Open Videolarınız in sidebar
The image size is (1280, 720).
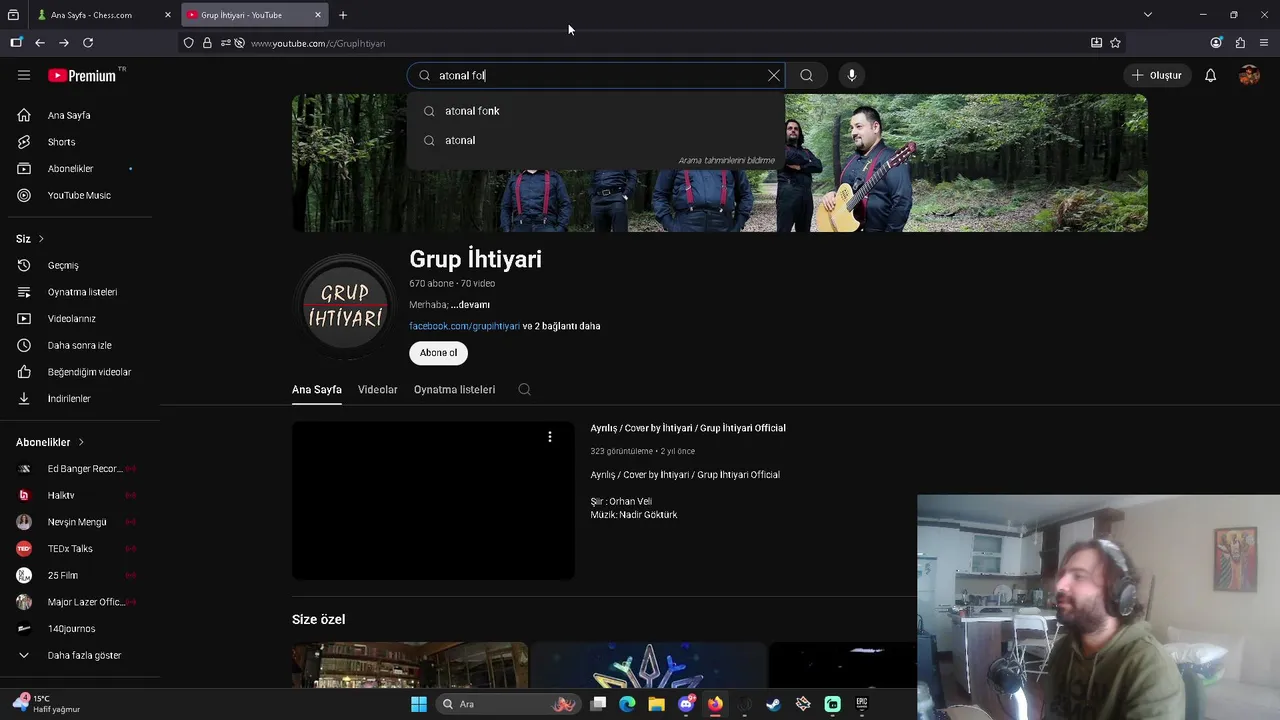click(80, 318)
